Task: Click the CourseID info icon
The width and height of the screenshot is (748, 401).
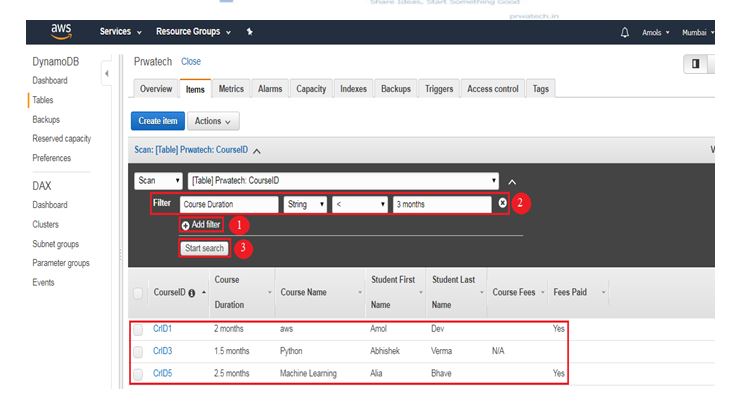Action: point(191,293)
